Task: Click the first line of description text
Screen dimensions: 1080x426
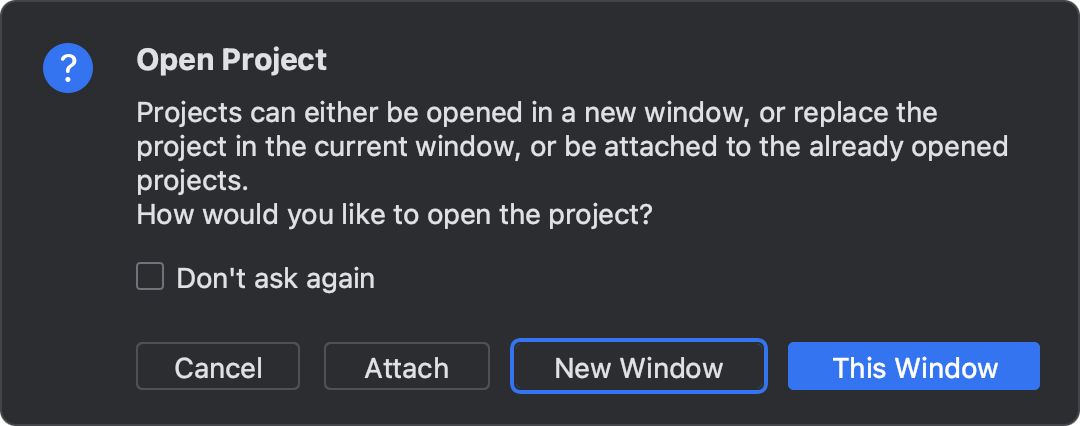Action: click(x=536, y=111)
